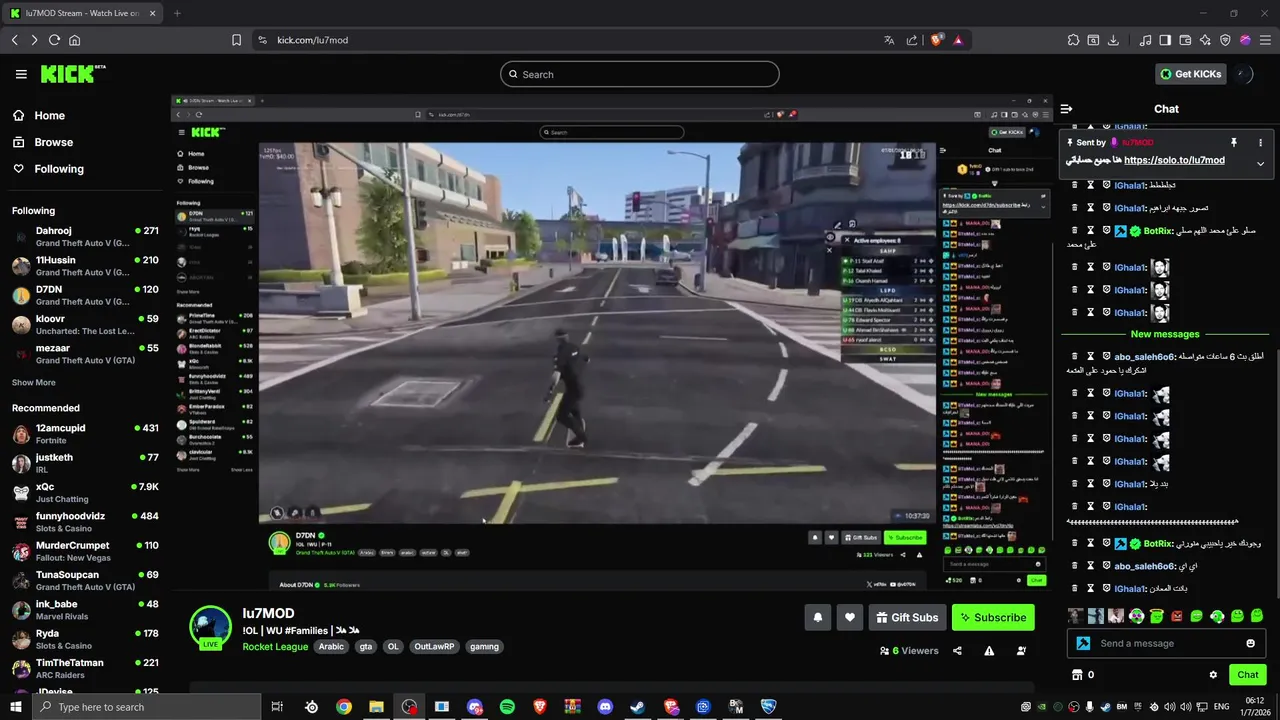Open browser downloads icon
Image resolution: width=1280 pixels, height=720 pixels.
pos(1113,40)
